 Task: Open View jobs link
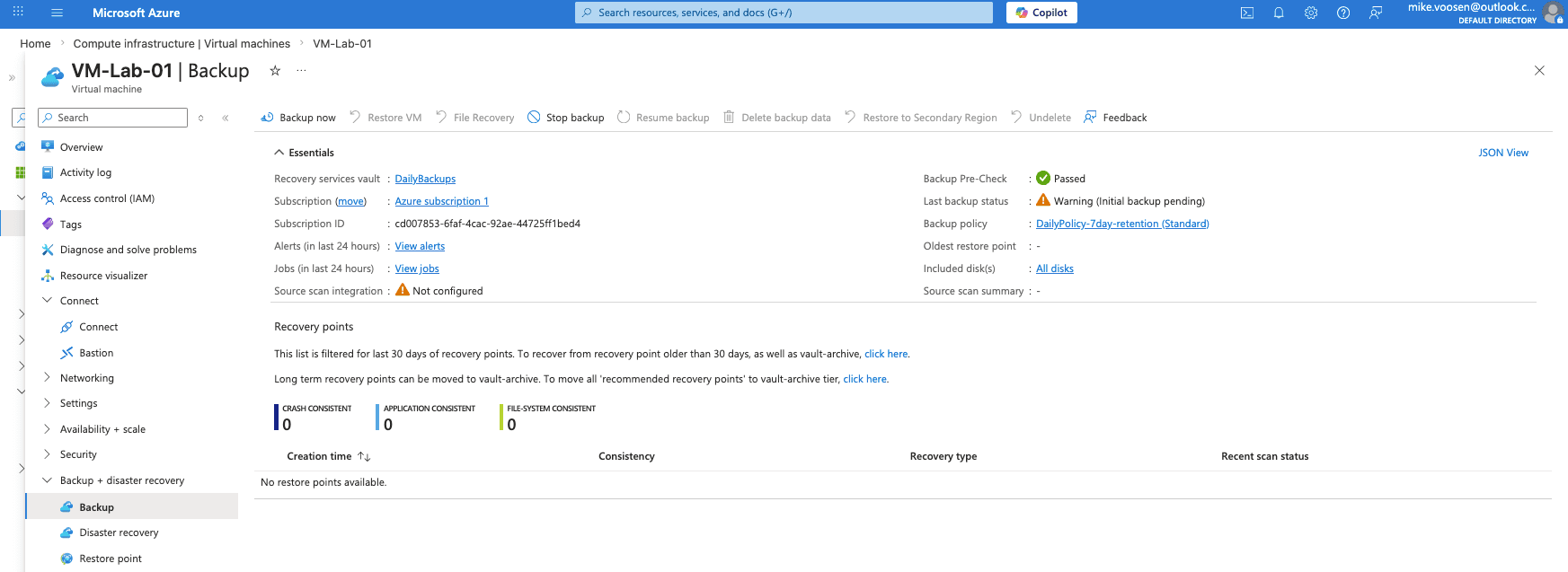pos(417,268)
